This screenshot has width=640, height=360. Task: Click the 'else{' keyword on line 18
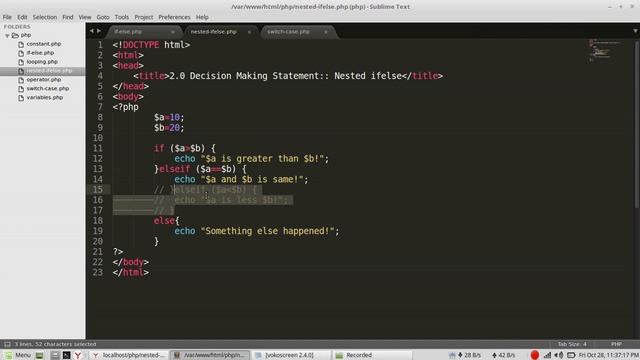pyautogui.click(x=167, y=221)
